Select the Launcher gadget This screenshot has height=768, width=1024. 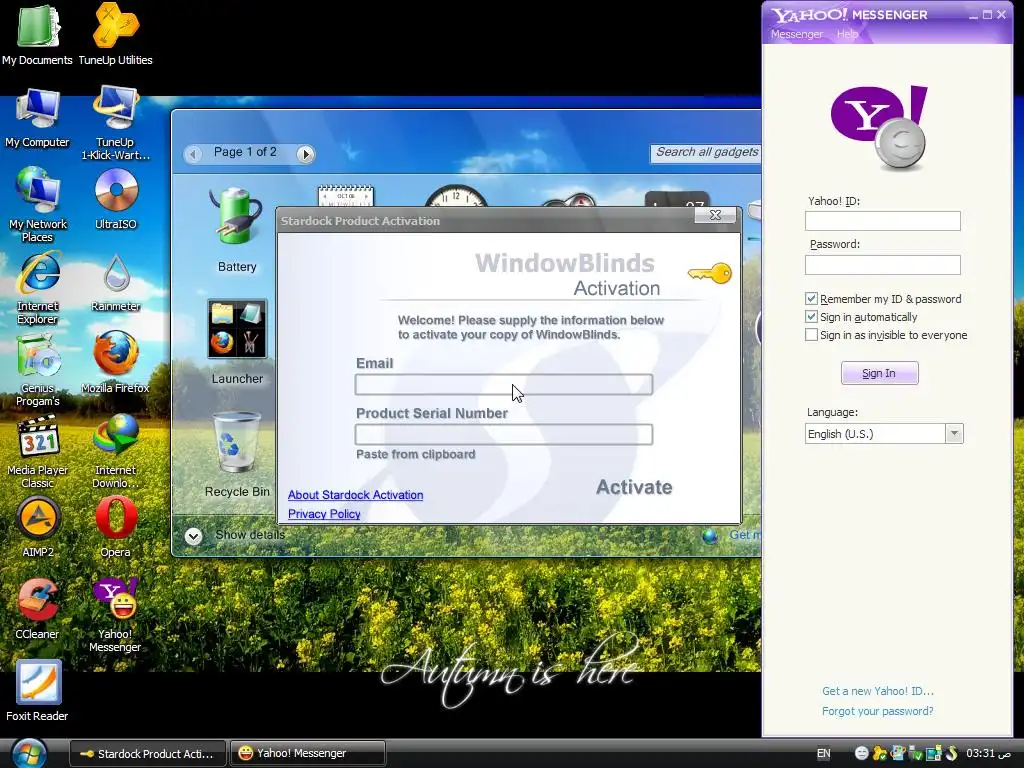[236, 341]
